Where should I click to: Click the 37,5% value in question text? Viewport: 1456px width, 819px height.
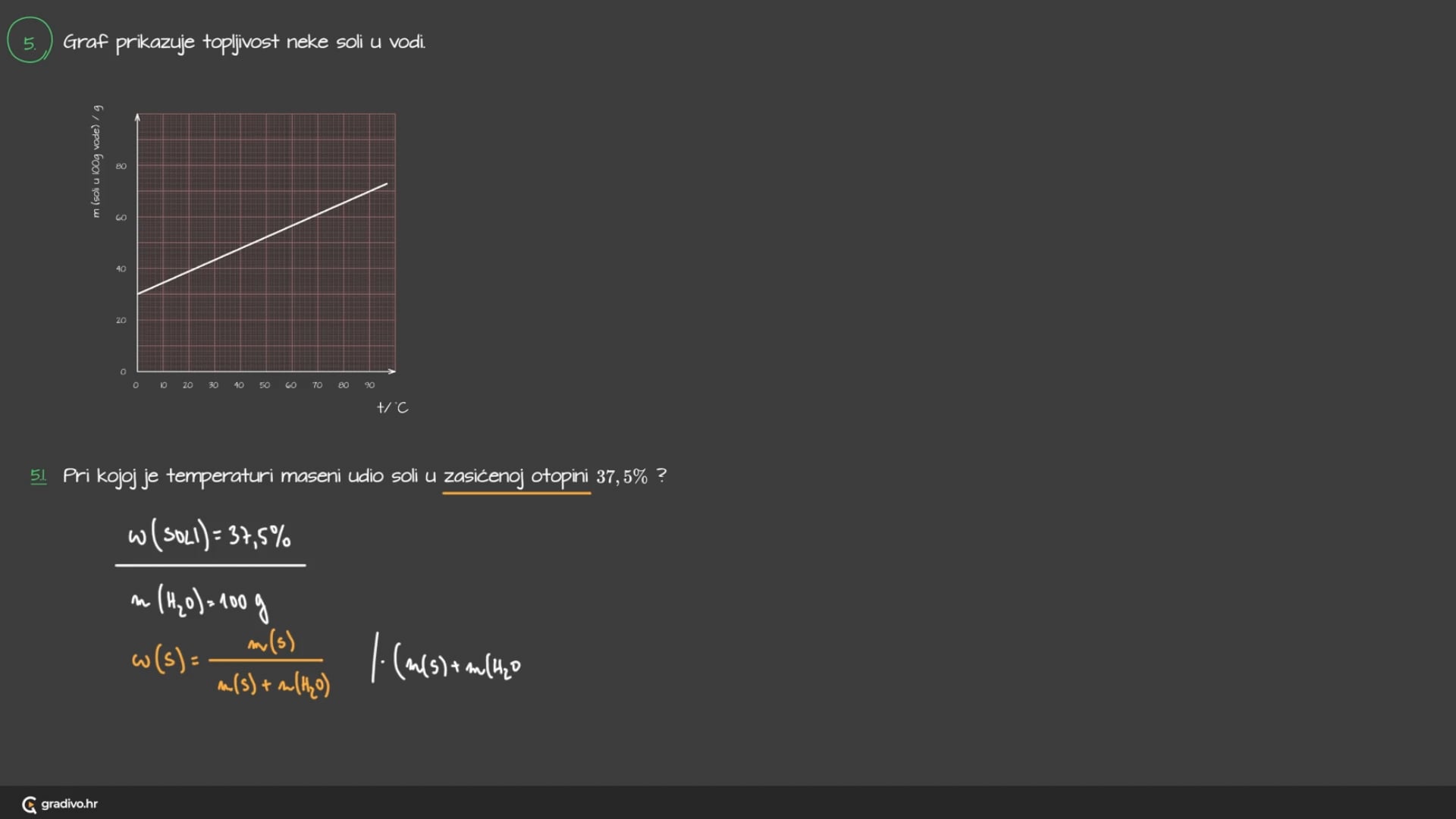click(x=621, y=476)
